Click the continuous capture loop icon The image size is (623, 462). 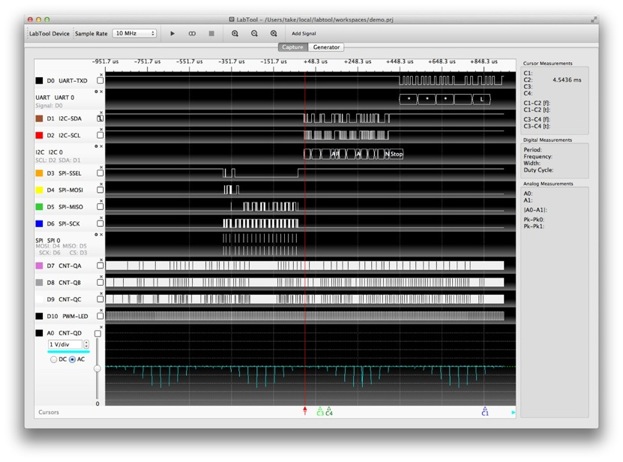192,33
